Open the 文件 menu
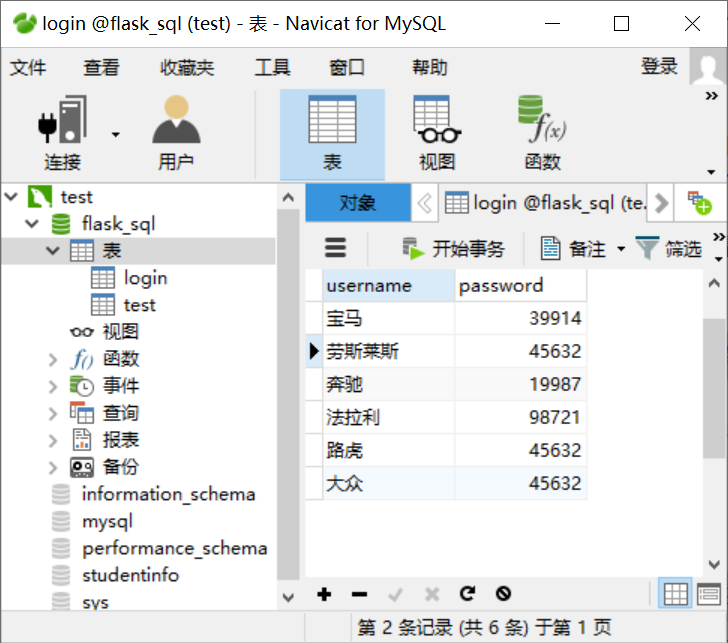Image resolution: width=728 pixels, height=643 pixels. pos(28,68)
